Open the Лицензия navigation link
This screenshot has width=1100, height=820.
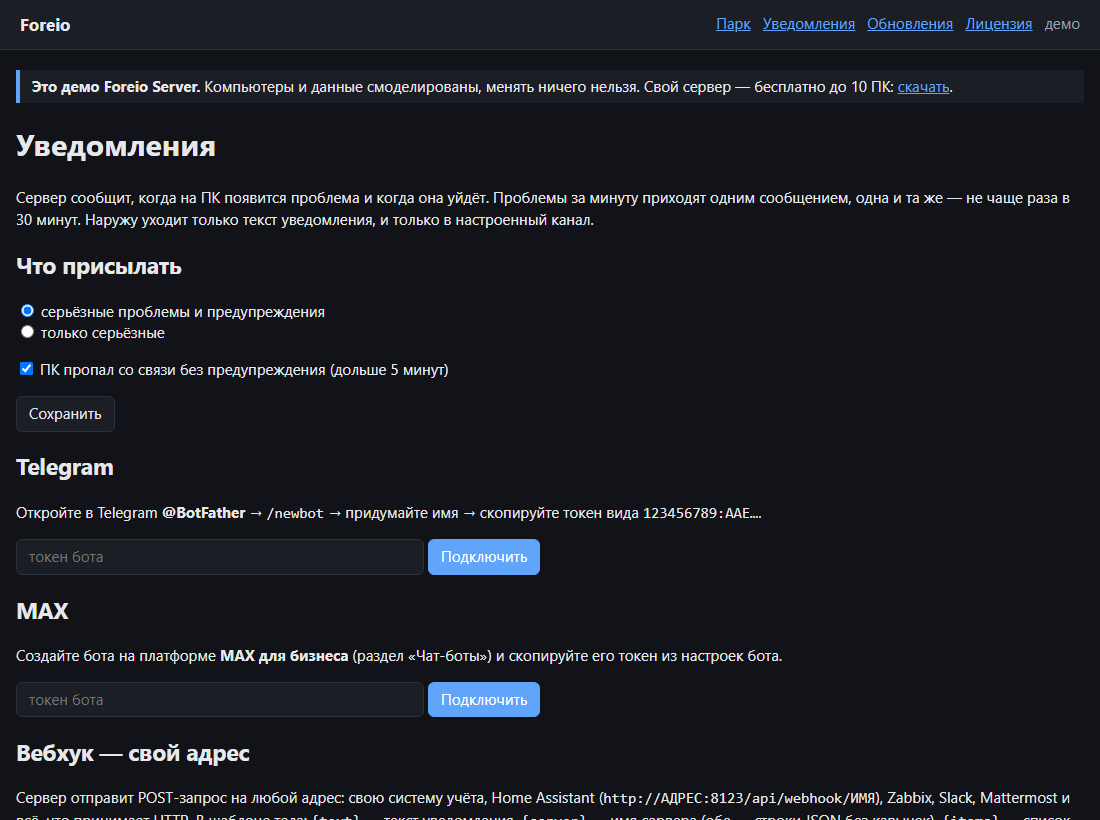coord(998,25)
